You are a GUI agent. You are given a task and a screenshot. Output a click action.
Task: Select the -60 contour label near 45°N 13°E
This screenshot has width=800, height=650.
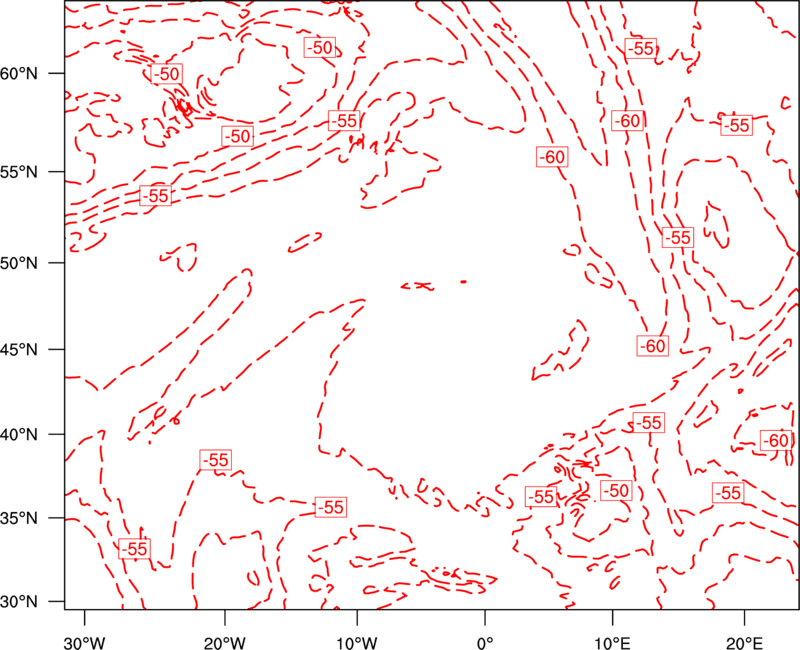click(x=653, y=346)
